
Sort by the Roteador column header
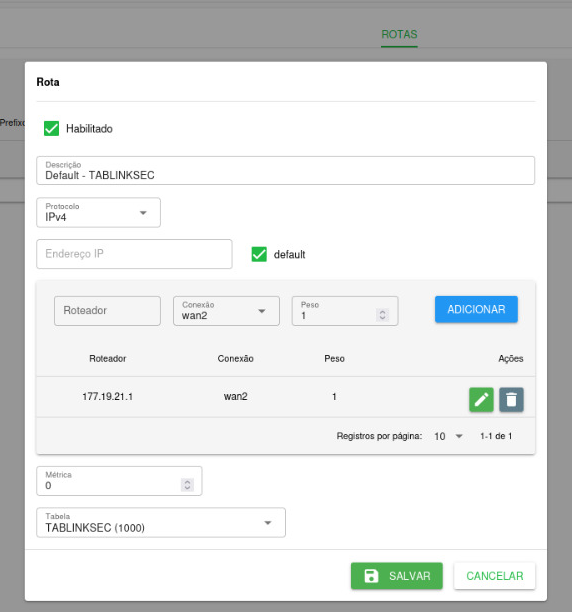[108, 358]
